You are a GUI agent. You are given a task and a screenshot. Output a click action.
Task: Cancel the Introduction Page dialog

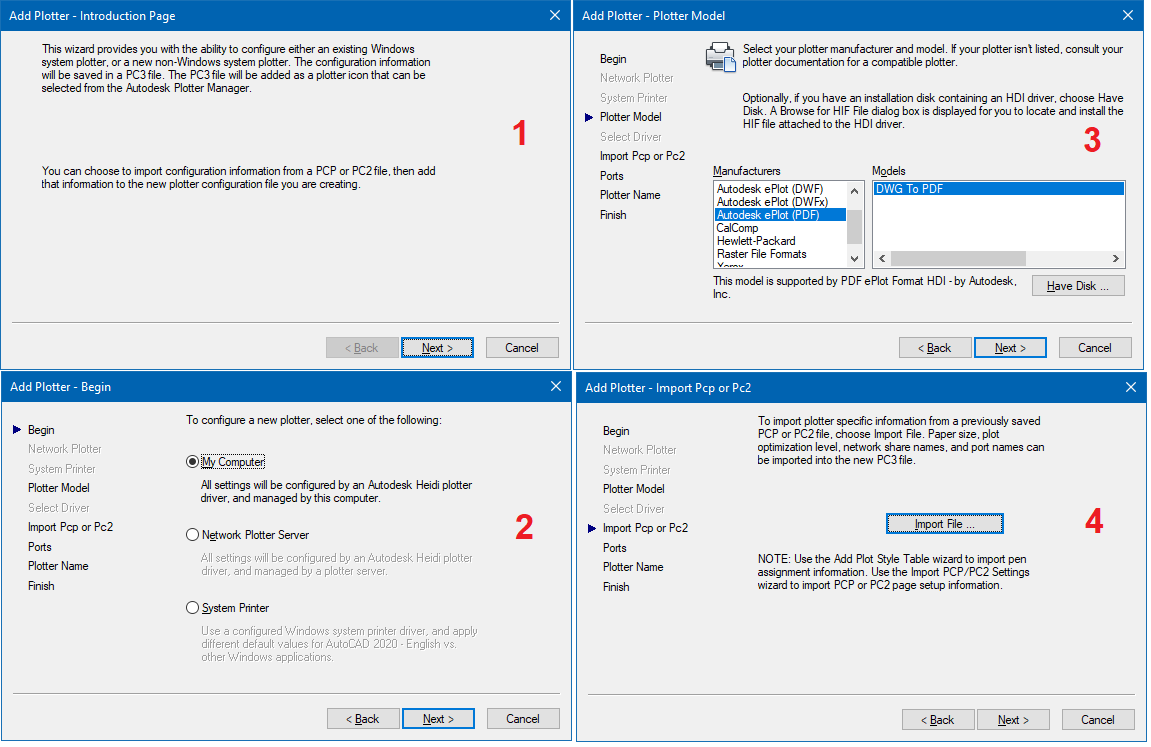coord(522,348)
